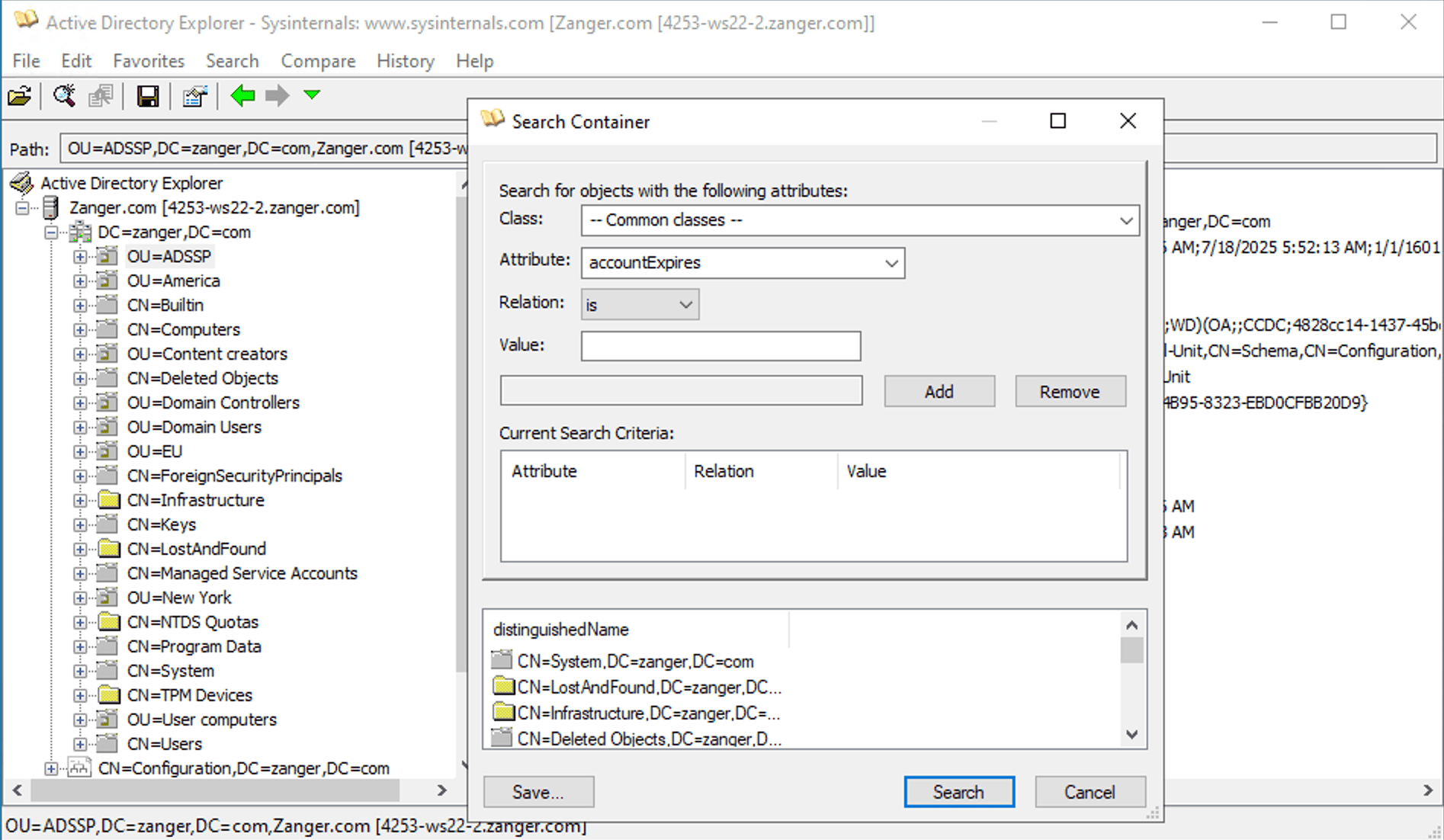Screen dimensions: 1444x840
Task: Click the folder icon beside CN=LostAndFound result
Action: 503,687
